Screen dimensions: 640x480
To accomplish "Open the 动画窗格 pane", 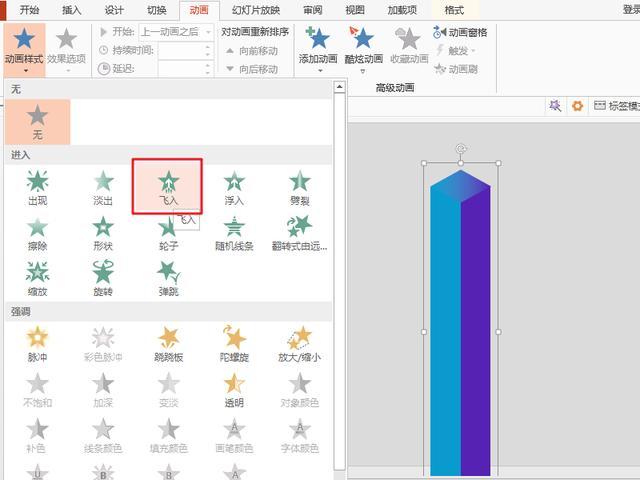I will pyautogui.click(x=460, y=32).
